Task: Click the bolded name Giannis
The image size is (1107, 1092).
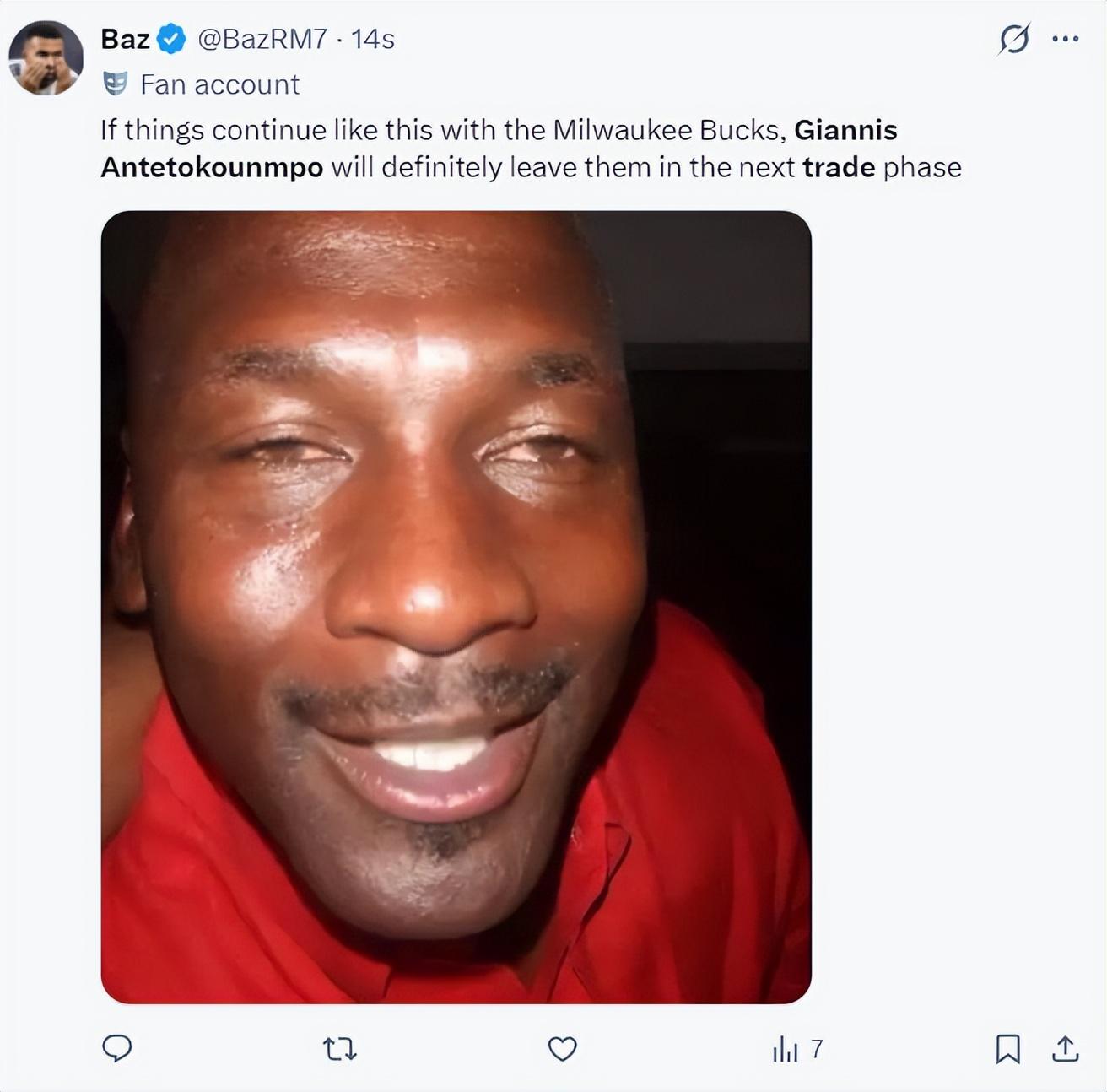Action: coord(845,130)
